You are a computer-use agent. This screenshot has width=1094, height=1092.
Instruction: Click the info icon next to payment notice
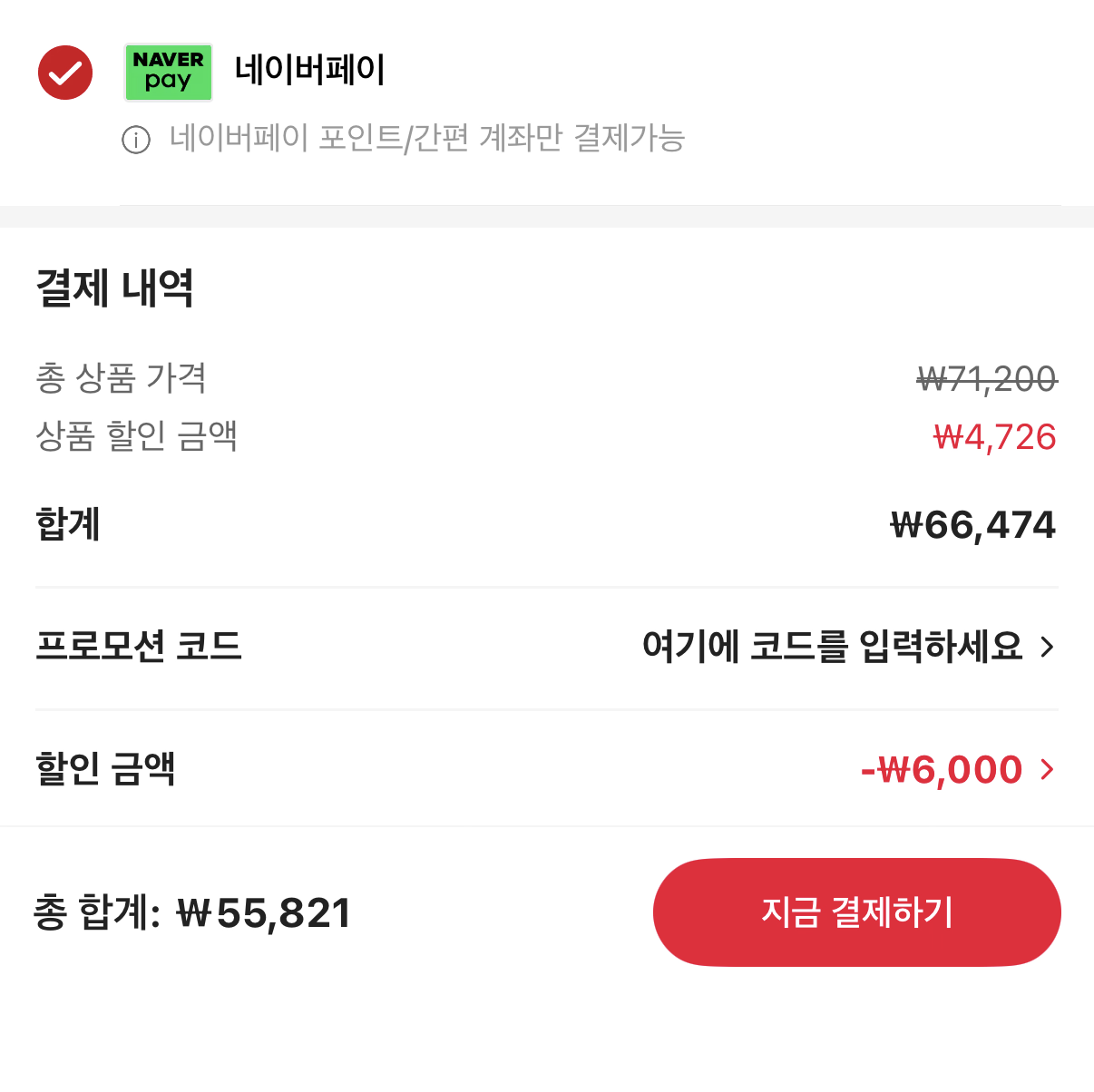(x=136, y=140)
